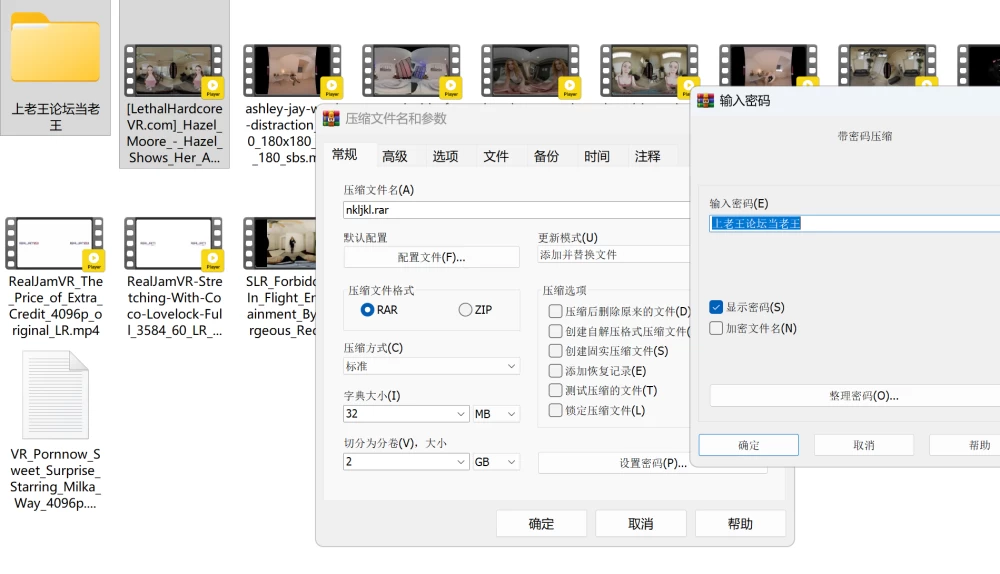
Task: Open 字典大小 value dropdown showing 32
Action: coord(406,414)
